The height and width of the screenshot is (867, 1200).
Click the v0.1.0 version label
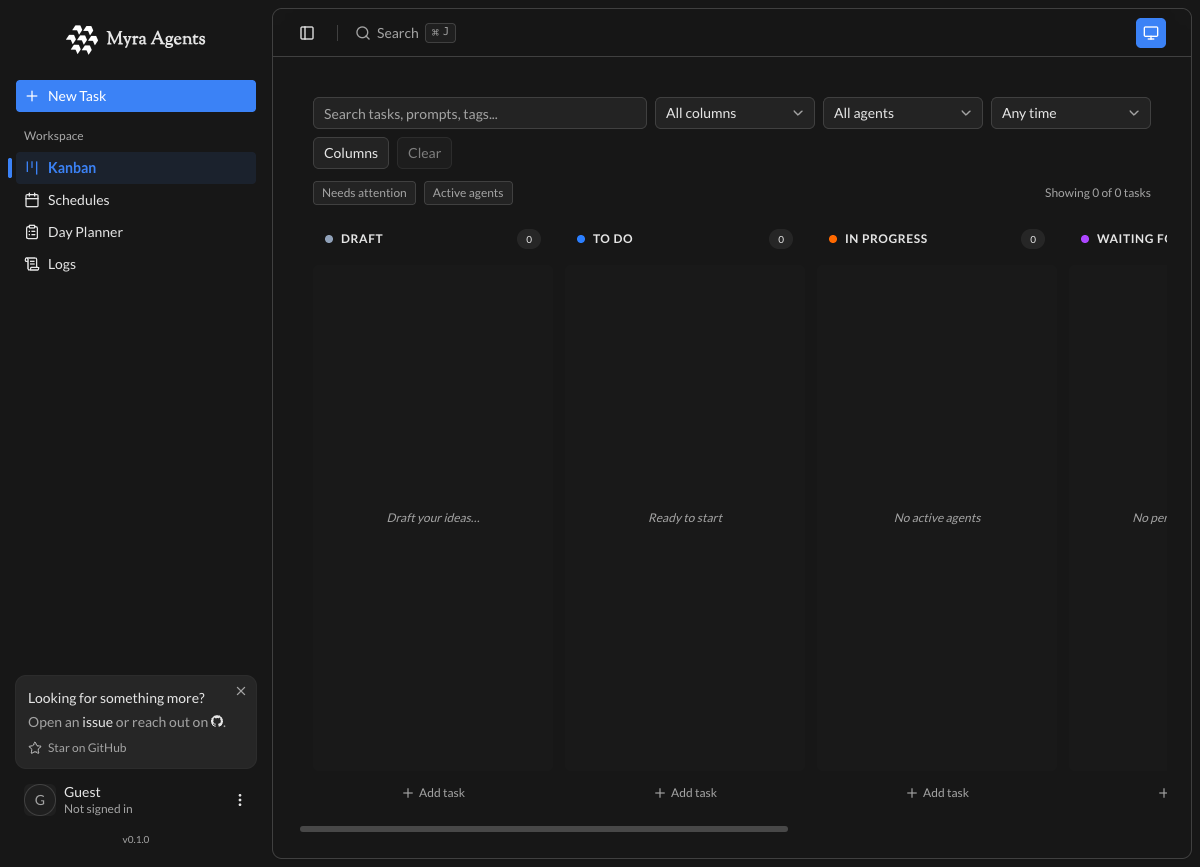point(136,840)
